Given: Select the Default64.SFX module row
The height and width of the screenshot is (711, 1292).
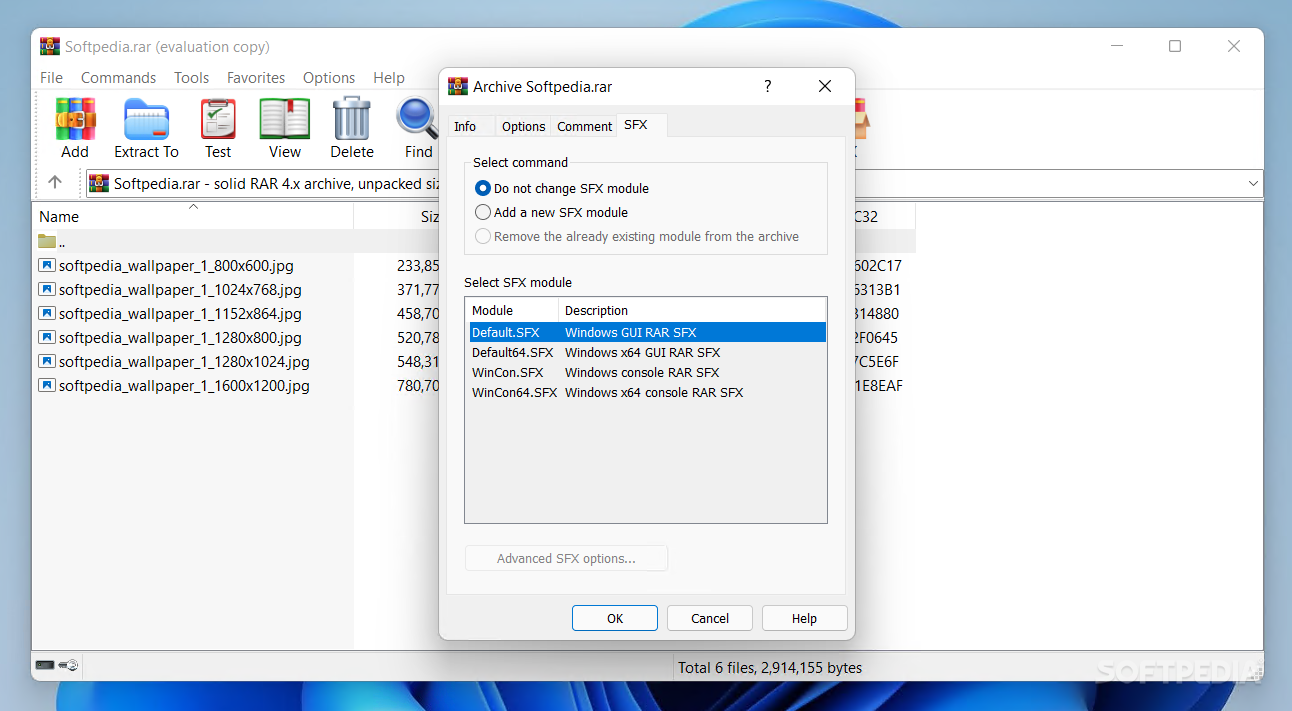Looking at the screenshot, I should coord(646,352).
